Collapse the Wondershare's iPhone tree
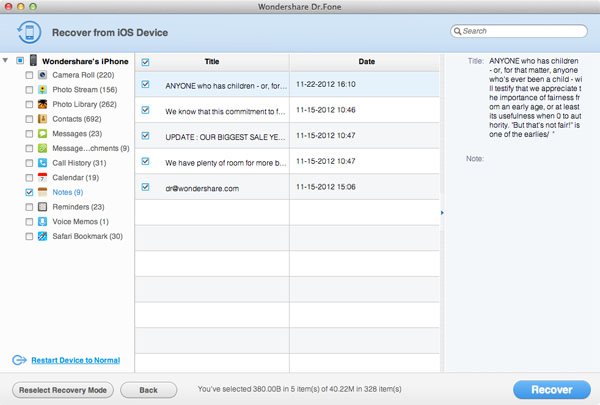 tap(5, 60)
